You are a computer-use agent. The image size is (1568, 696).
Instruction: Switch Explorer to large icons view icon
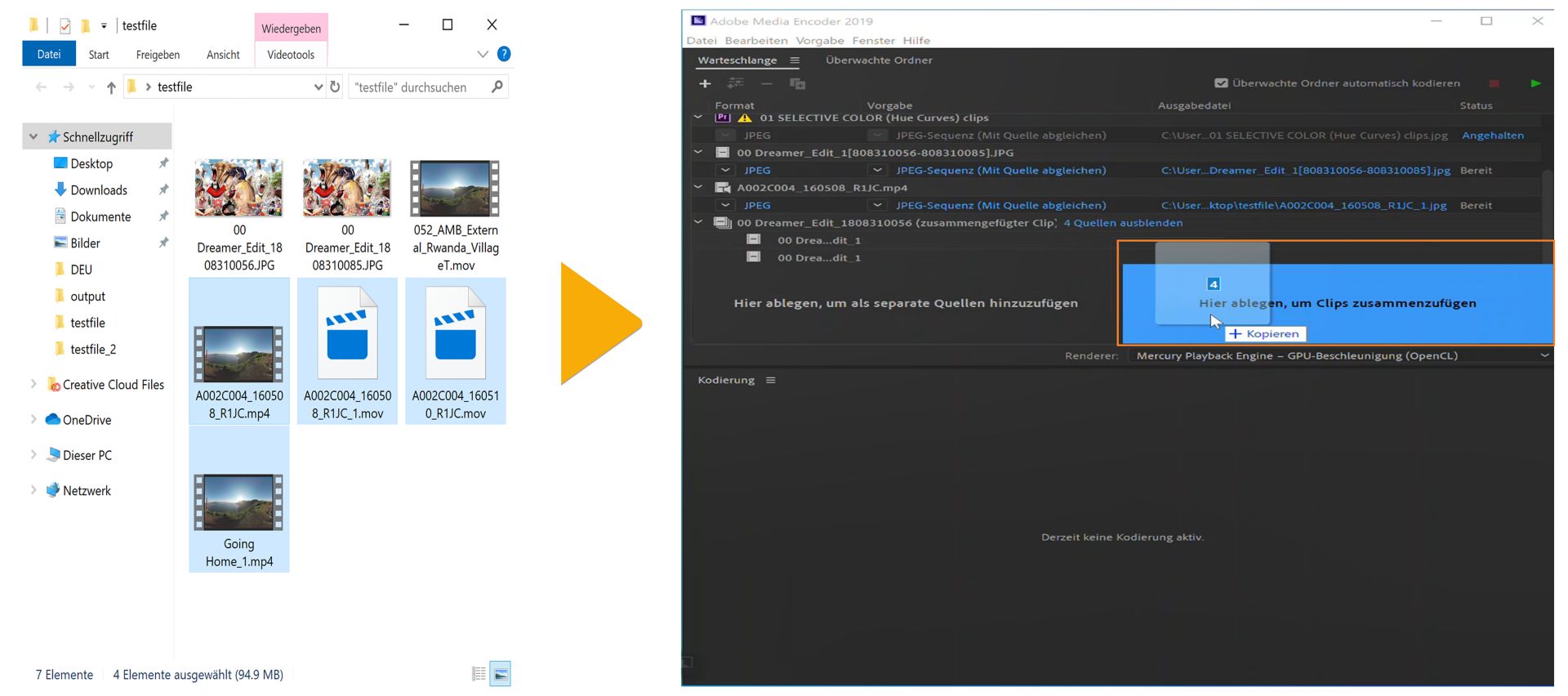tap(501, 674)
